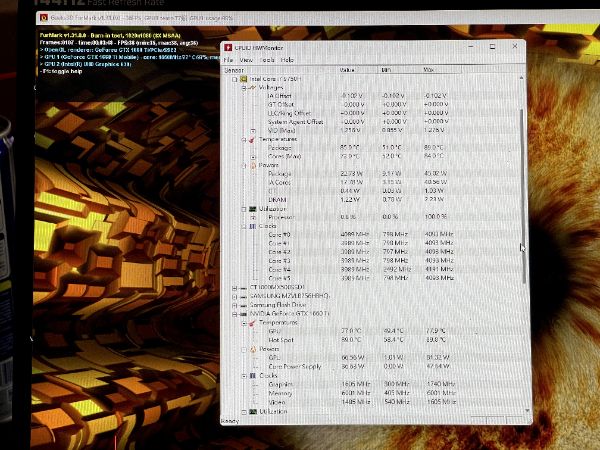The image size is (600, 450).
Task: Open the File menu in HWMonitor
Action: click(228, 60)
